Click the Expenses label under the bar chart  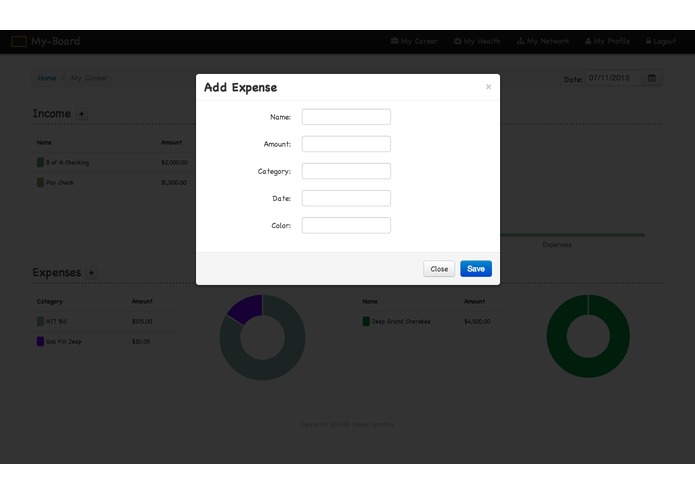tap(557, 245)
